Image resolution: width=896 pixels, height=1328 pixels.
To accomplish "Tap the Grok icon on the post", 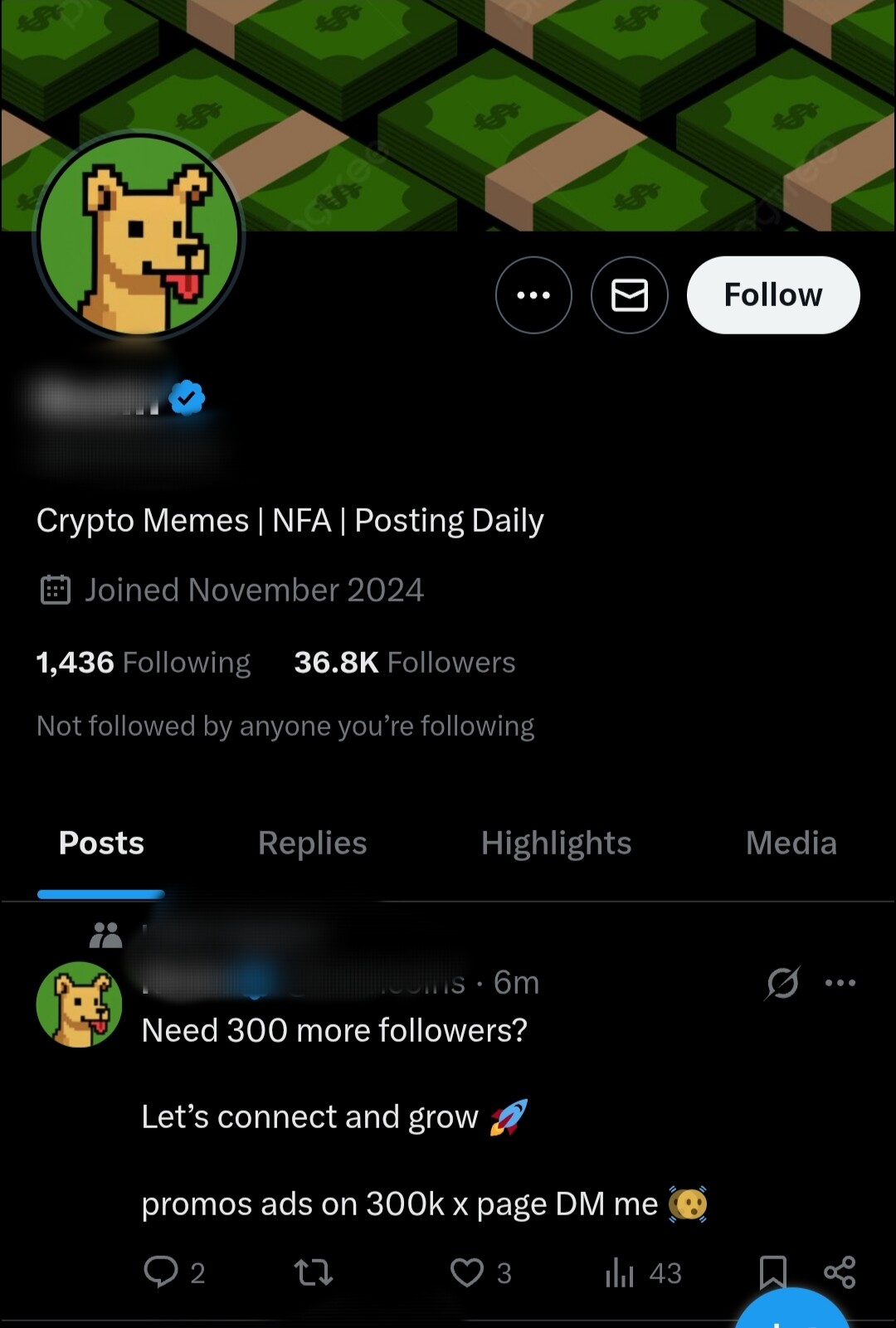I will coord(782,983).
